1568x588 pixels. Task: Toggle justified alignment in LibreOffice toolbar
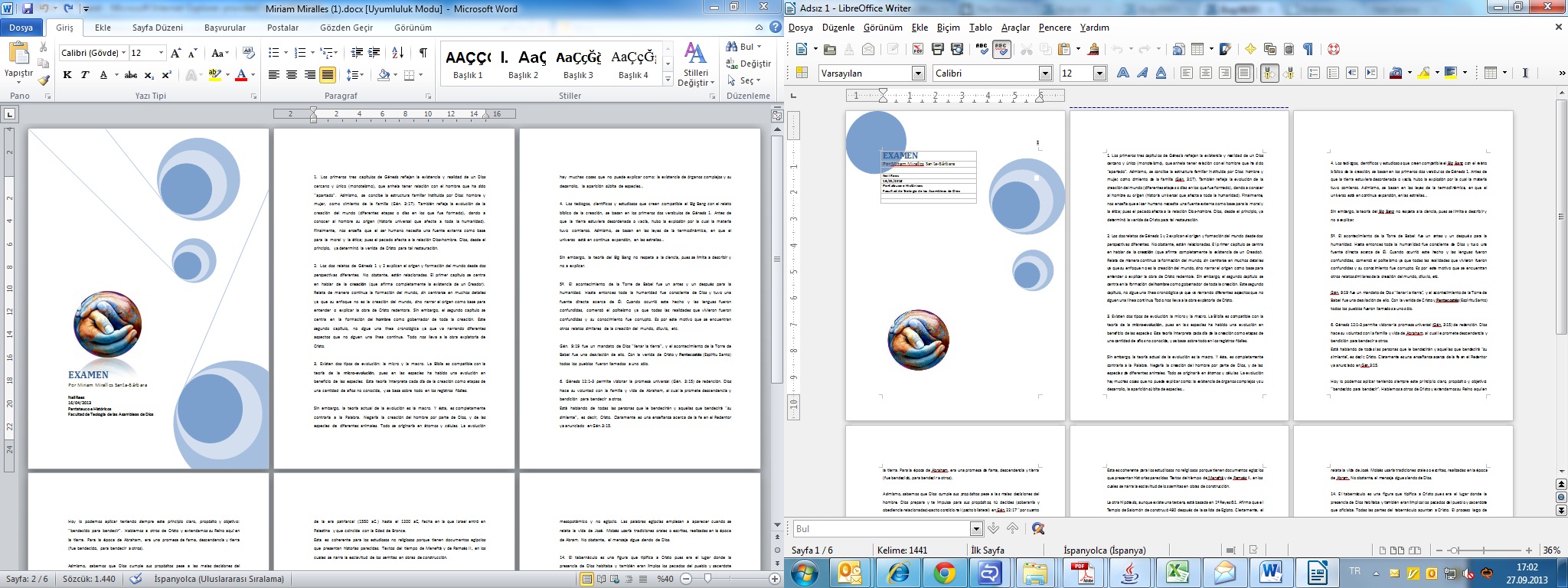(x=1244, y=73)
